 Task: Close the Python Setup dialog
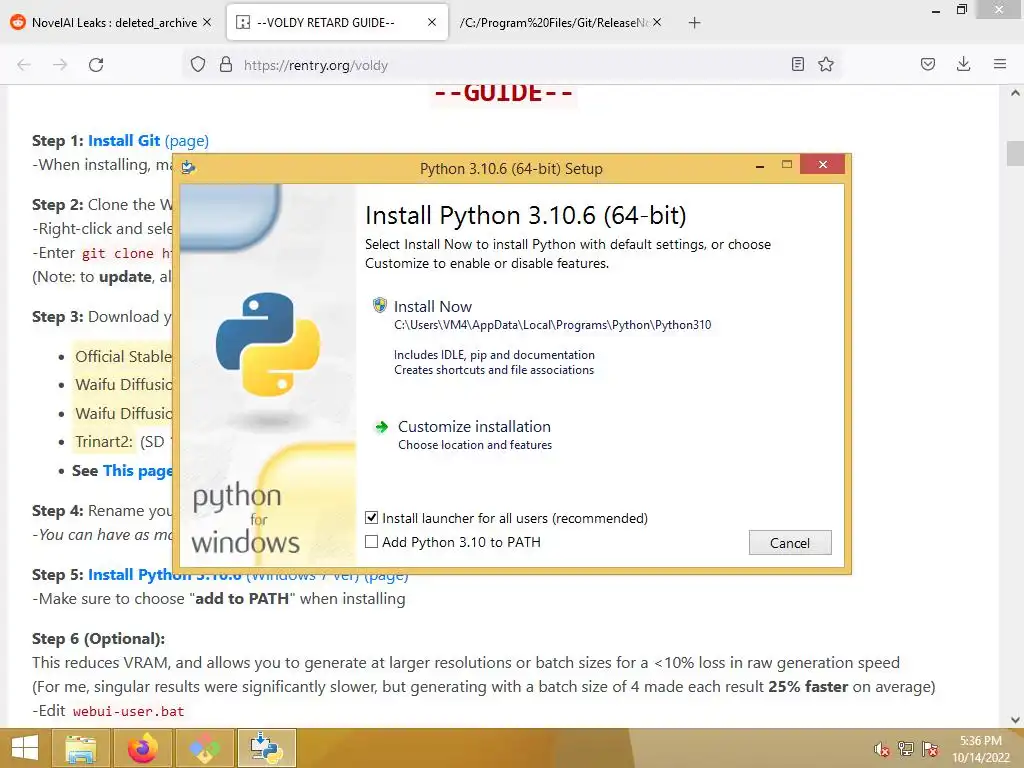click(822, 165)
